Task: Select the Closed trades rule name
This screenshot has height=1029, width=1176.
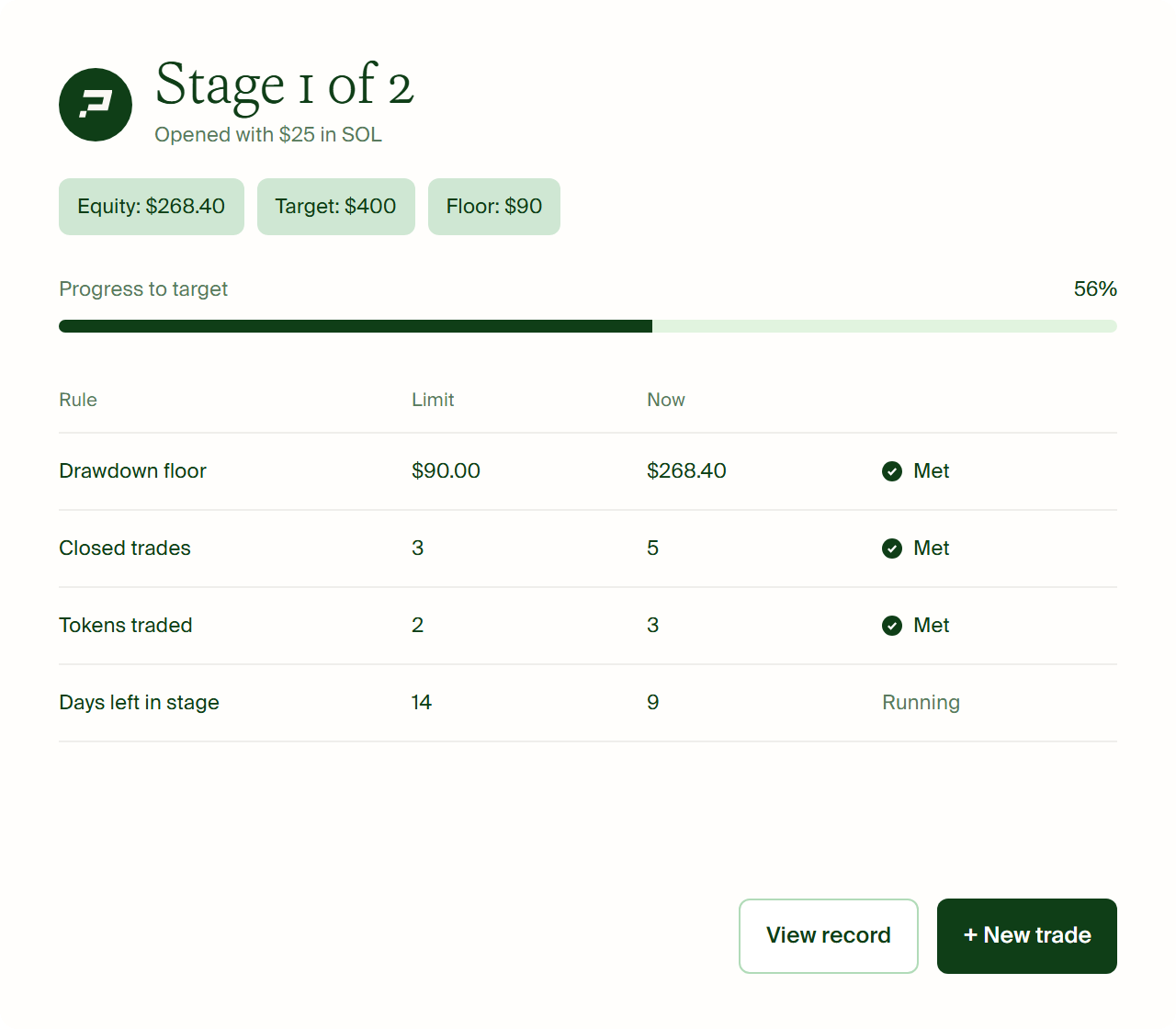Action: click(125, 548)
